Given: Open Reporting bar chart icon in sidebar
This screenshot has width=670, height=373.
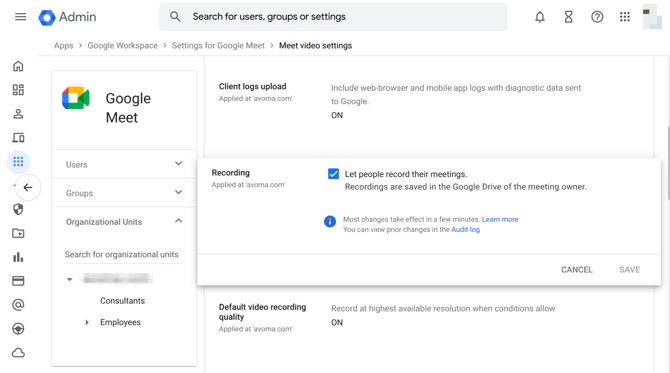Looking at the screenshot, I should pyautogui.click(x=18, y=257).
